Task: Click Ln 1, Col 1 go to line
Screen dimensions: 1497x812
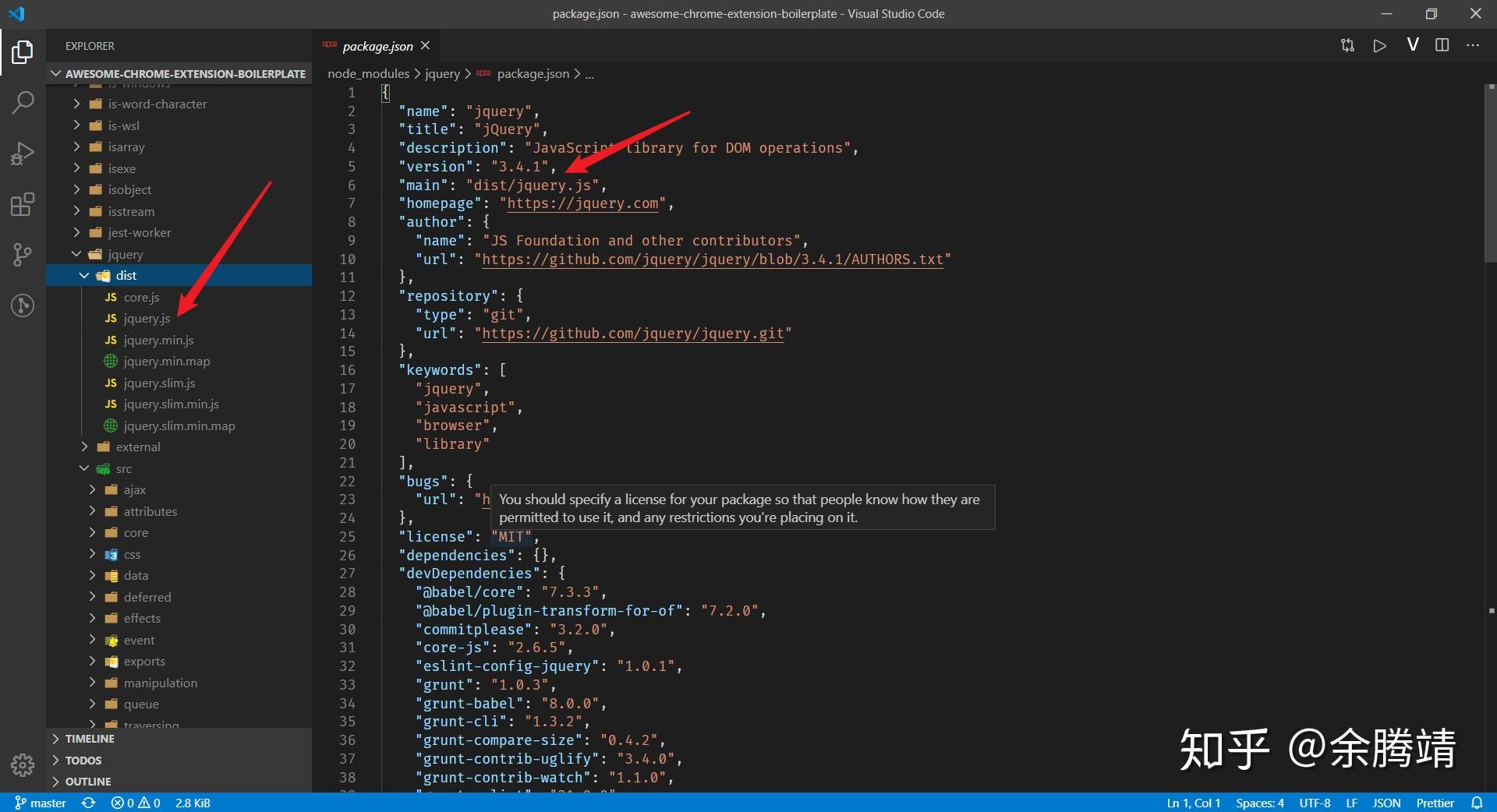Action: pyautogui.click(x=1194, y=803)
